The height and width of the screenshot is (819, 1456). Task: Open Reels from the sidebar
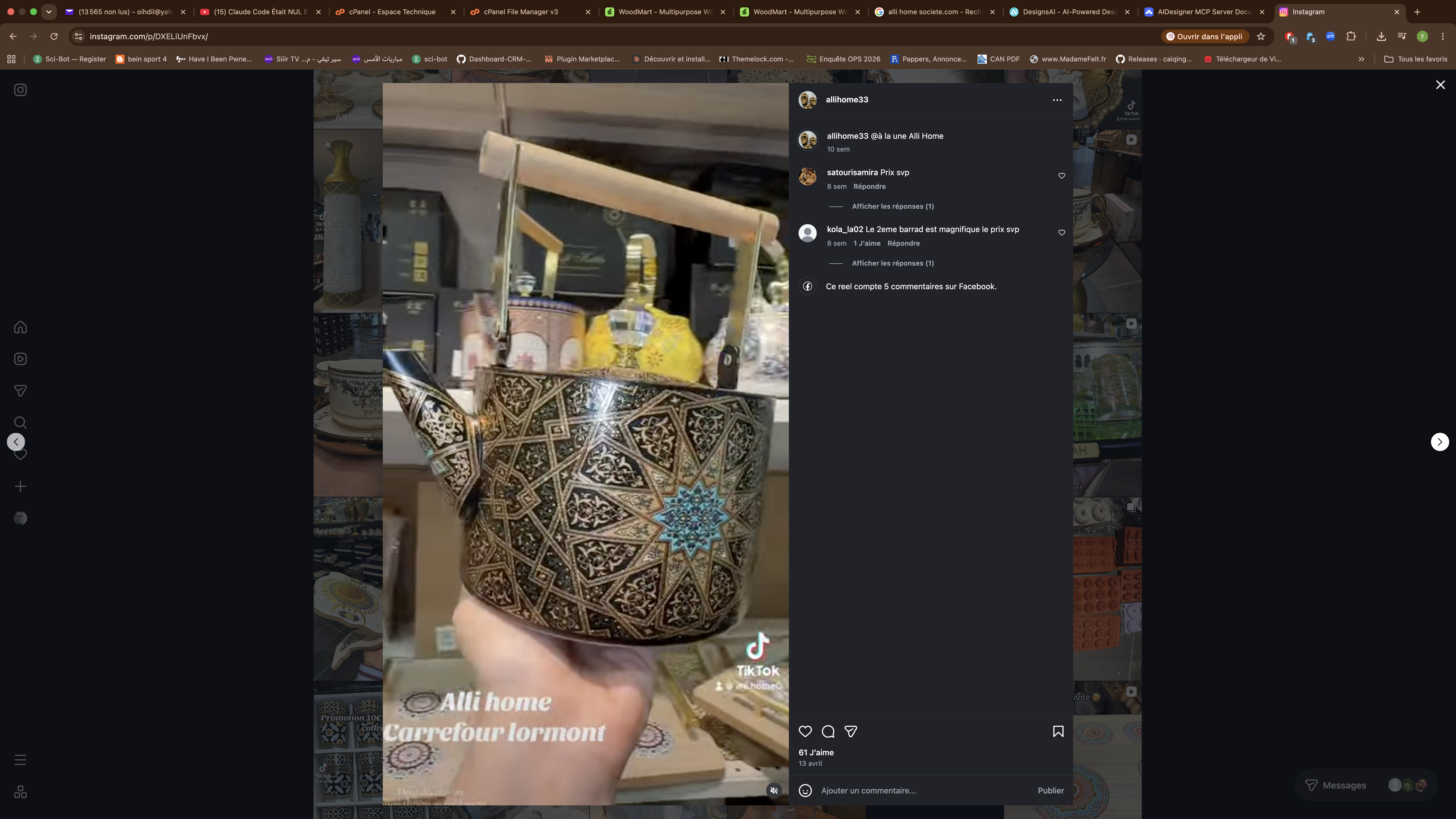click(x=20, y=359)
